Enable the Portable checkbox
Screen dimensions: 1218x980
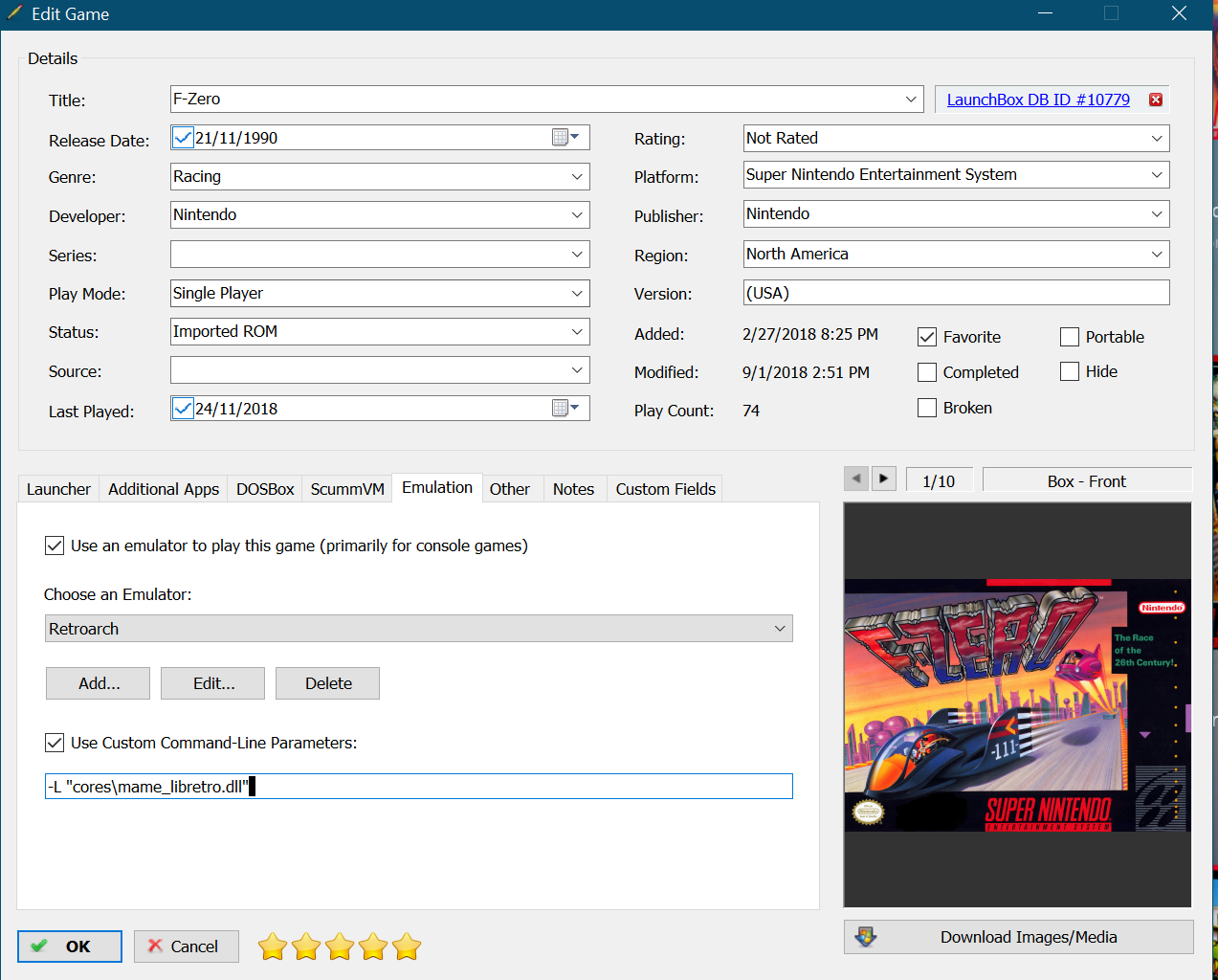1070,337
